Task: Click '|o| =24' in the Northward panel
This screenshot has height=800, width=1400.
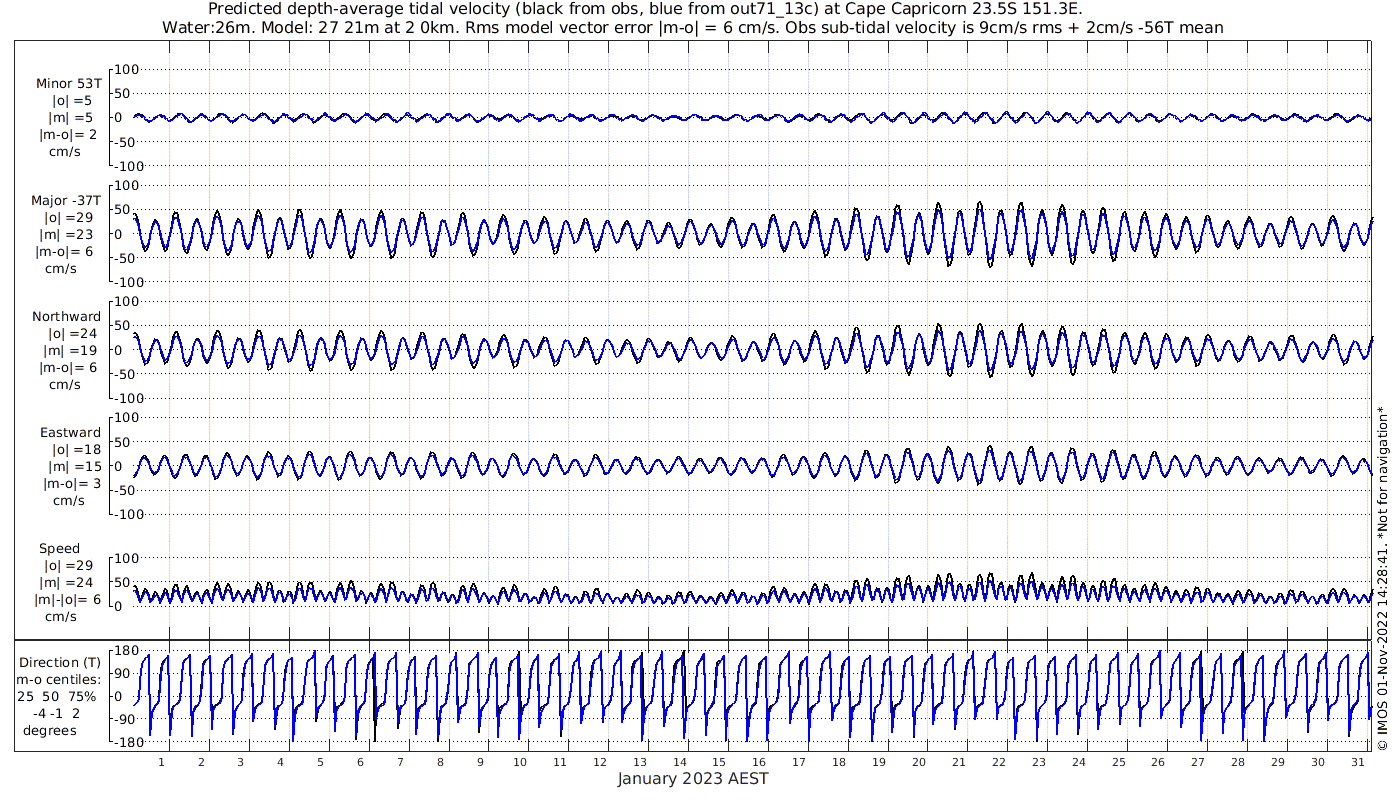Action: 70,333
